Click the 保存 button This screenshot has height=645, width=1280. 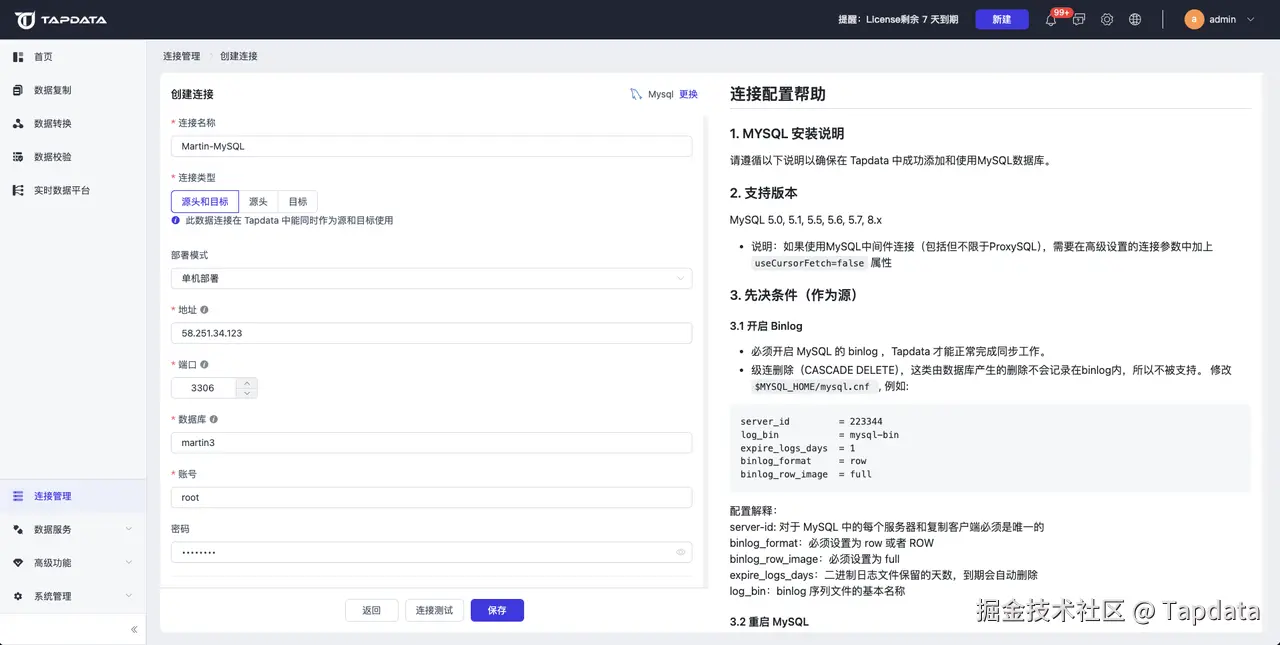click(497, 610)
